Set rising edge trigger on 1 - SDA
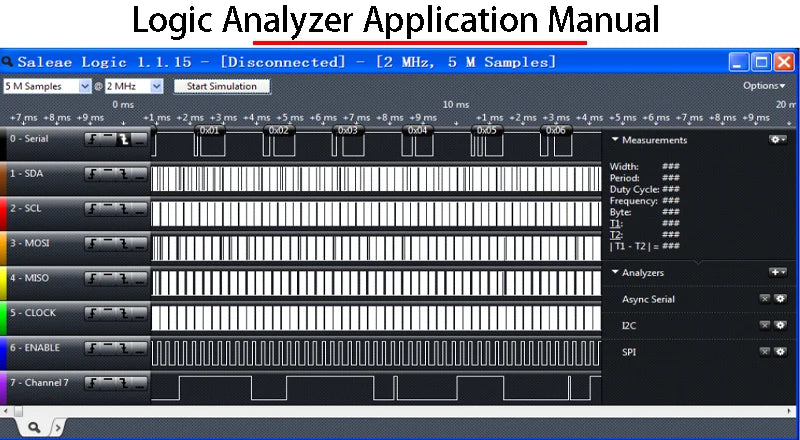Viewport: 800px width, 440px height. 92,174
